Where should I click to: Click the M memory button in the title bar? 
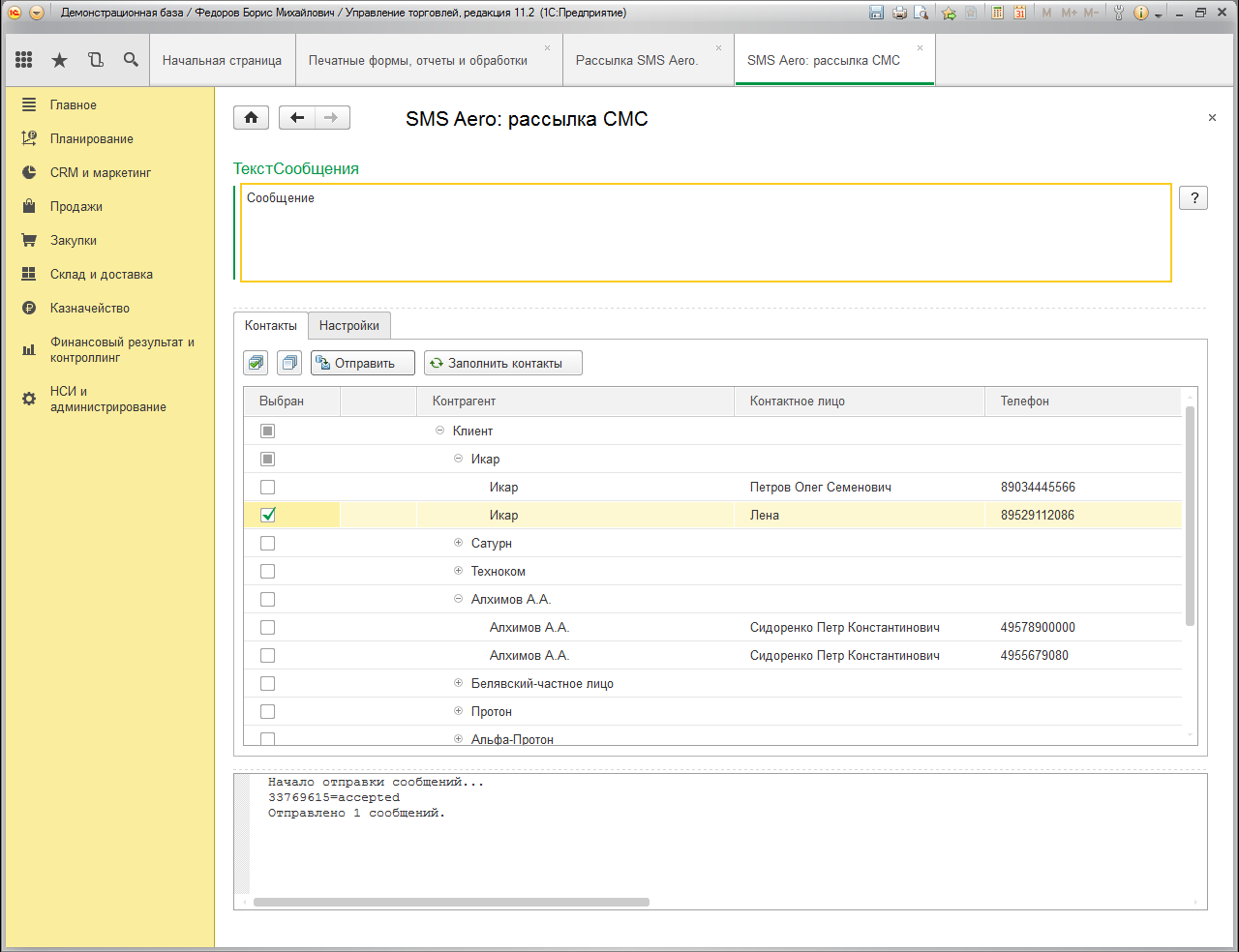click(x=1046, y=13)
